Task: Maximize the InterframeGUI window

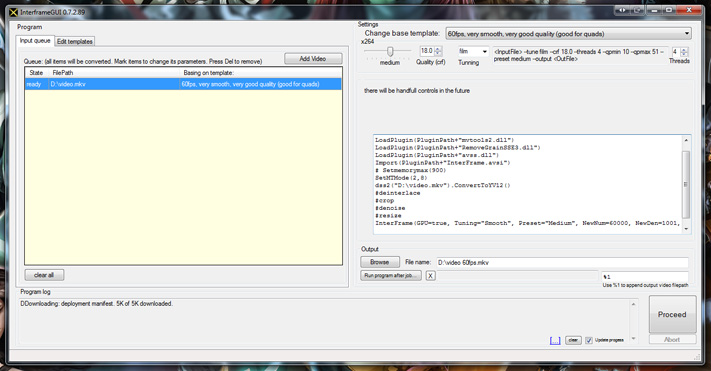Action: pos(668,10)
